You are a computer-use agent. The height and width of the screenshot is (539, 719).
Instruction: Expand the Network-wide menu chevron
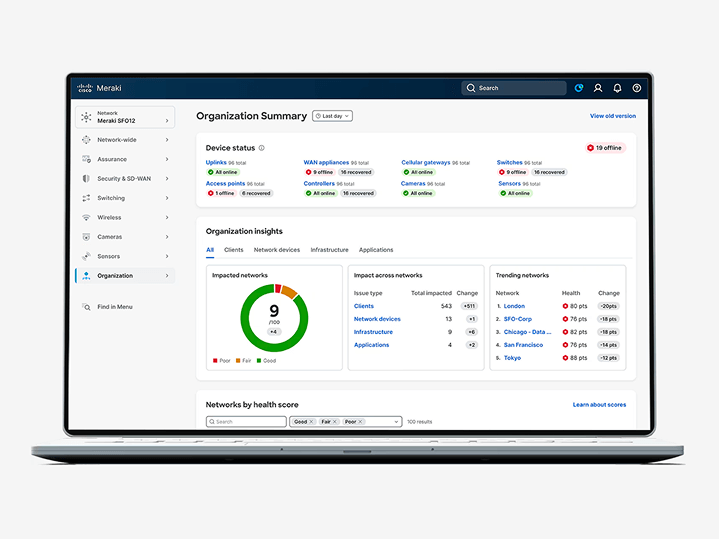[167, 139]
